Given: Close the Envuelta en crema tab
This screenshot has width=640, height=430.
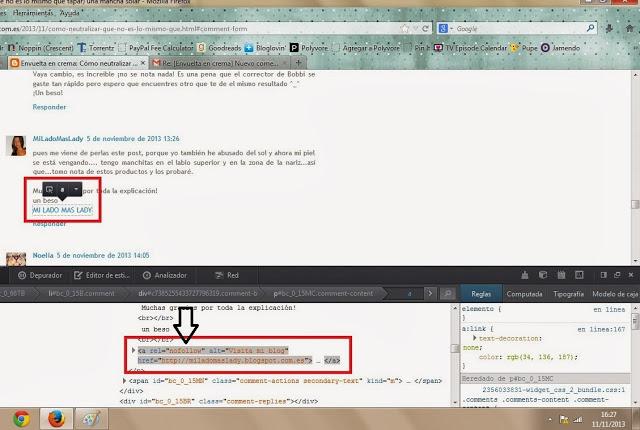Looking at the screenshot, I should click(142, 63).
